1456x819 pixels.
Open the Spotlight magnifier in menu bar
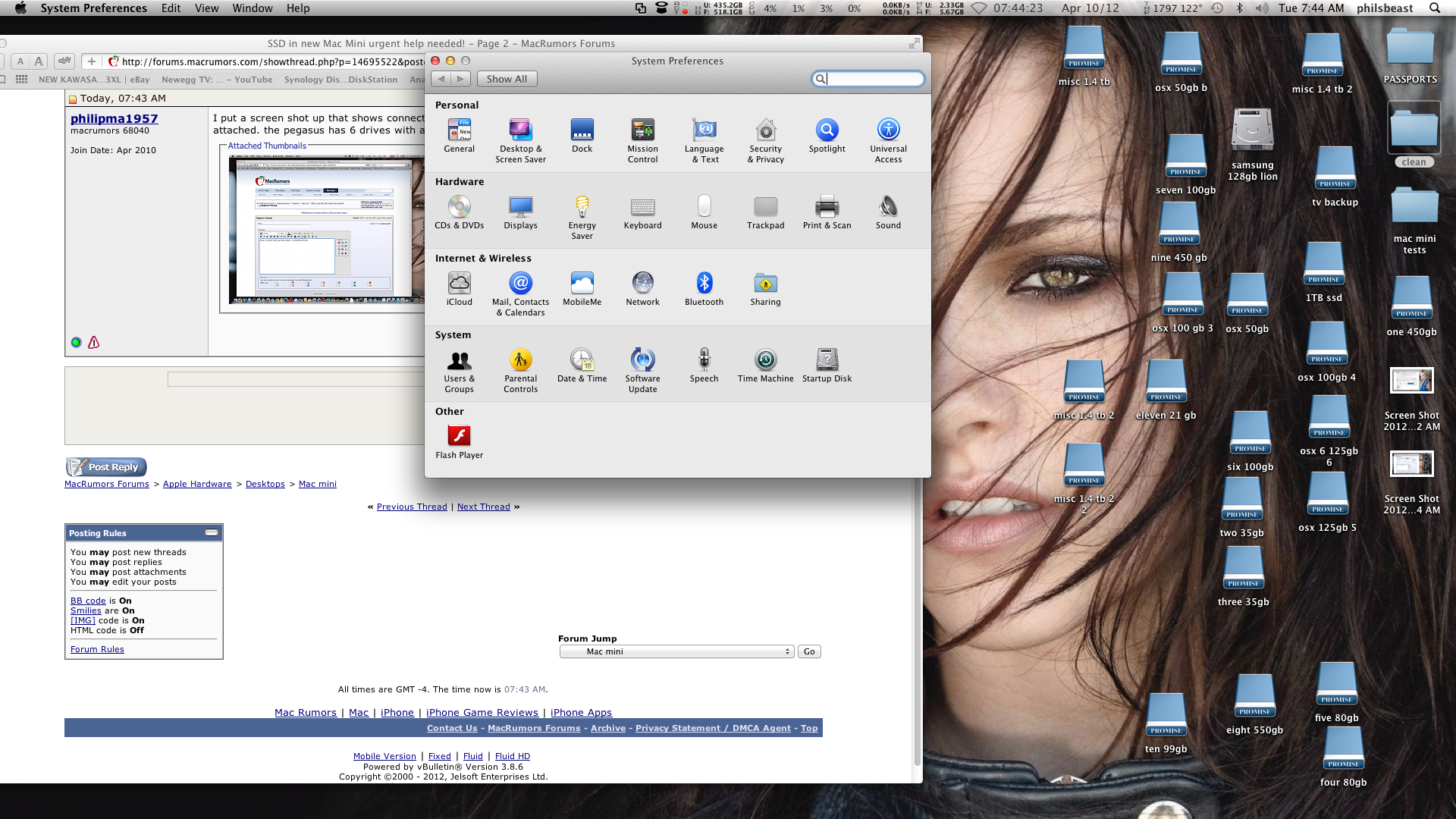click(1434, 8)
